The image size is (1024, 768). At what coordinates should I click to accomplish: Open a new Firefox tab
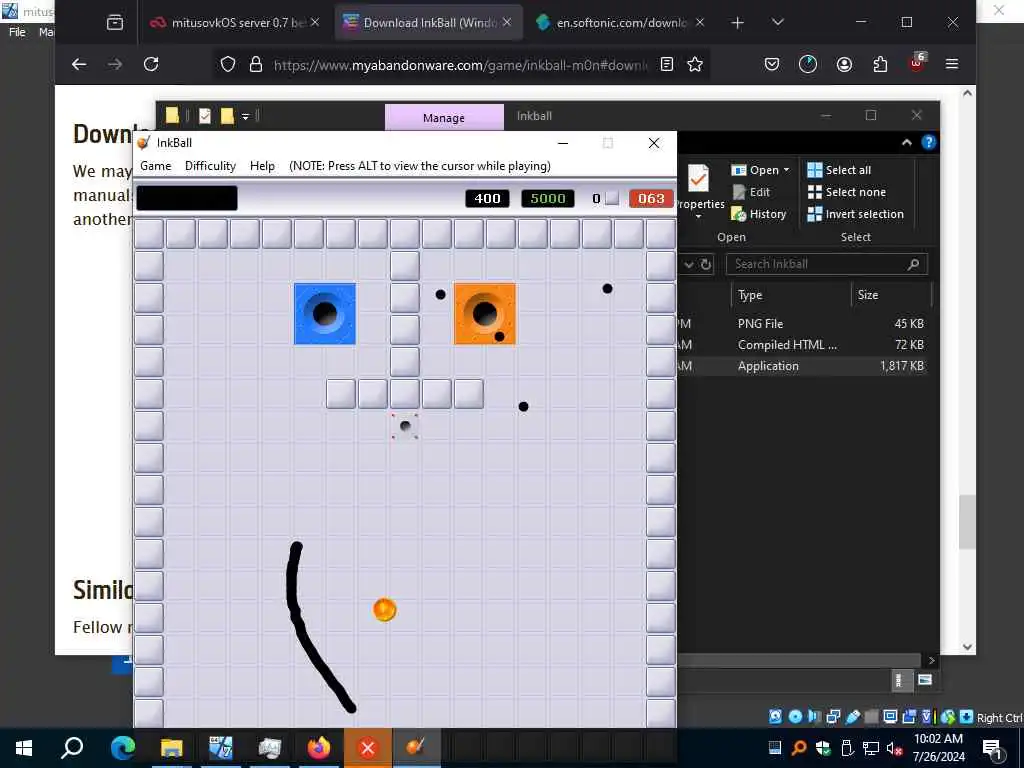click(737, 23)
